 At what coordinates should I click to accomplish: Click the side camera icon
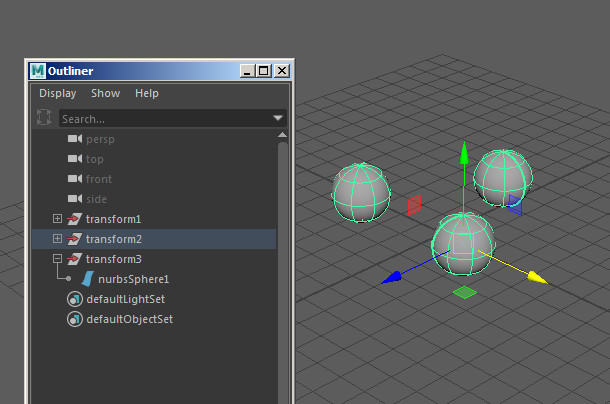(x=75, y=198)
